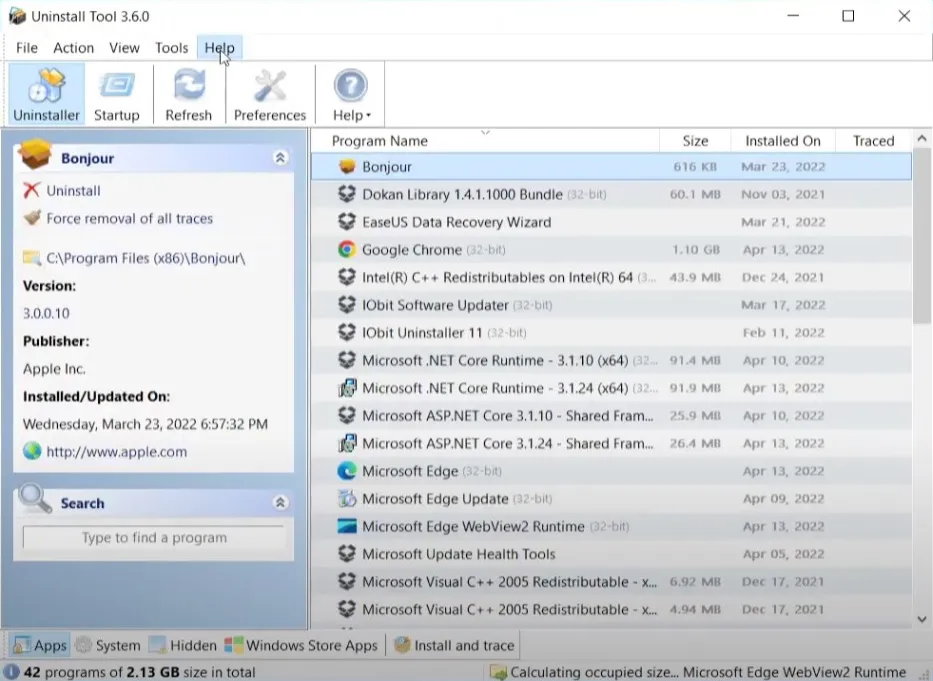
Task: Open the Uninstaller toolbar section
Action: tap(46, 95)
